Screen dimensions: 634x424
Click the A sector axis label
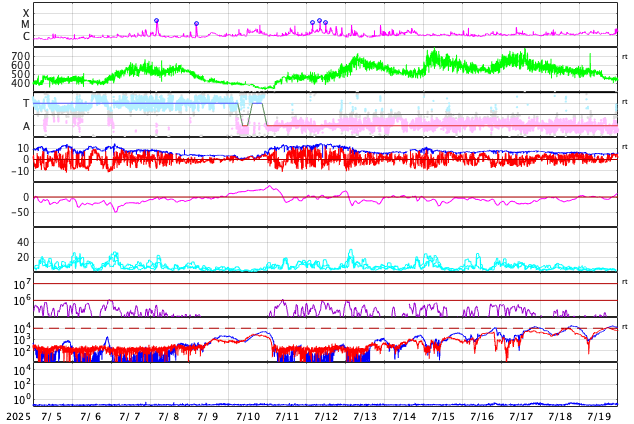26,127
